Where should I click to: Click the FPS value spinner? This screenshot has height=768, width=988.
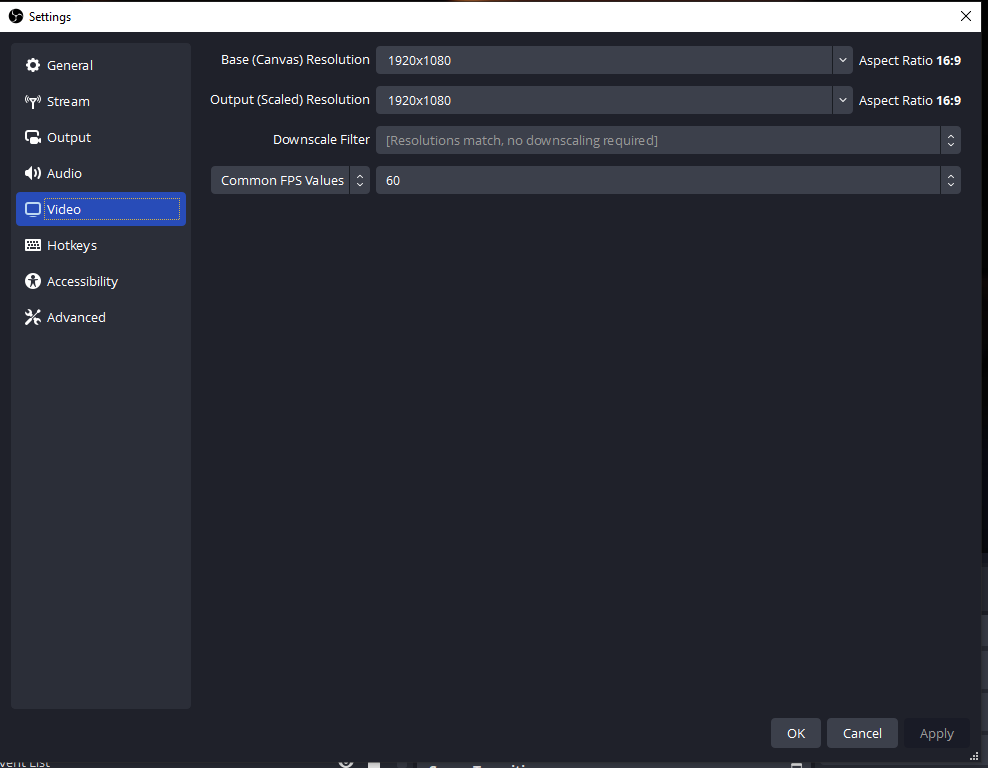[950, 180]
